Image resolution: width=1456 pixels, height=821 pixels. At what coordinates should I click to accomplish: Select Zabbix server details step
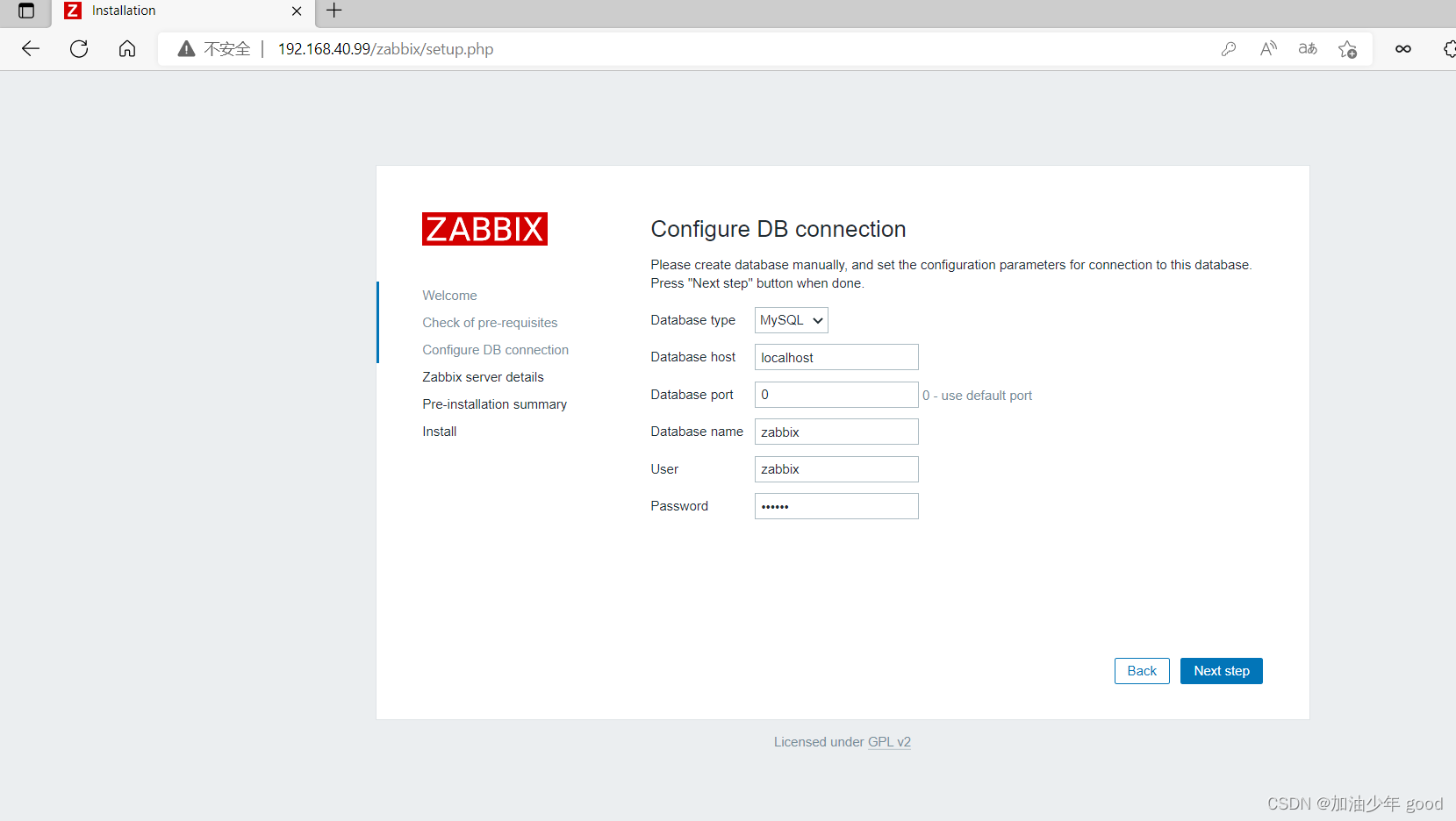483,377
